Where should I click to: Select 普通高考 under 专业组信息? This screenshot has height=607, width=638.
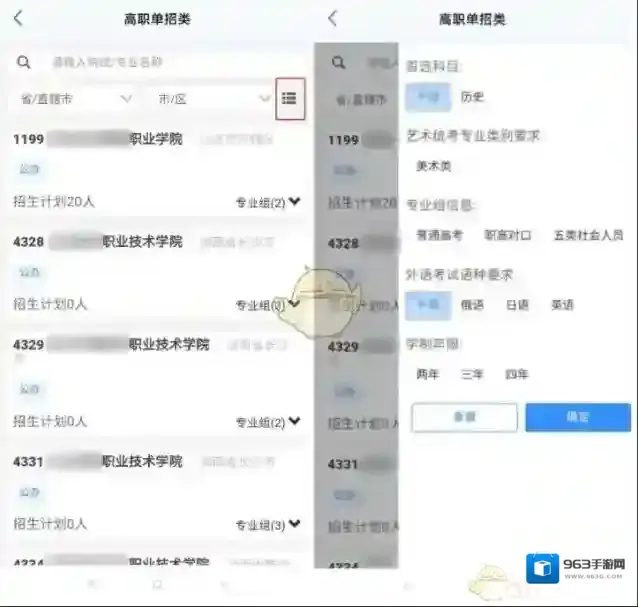(x=439, y=235)
